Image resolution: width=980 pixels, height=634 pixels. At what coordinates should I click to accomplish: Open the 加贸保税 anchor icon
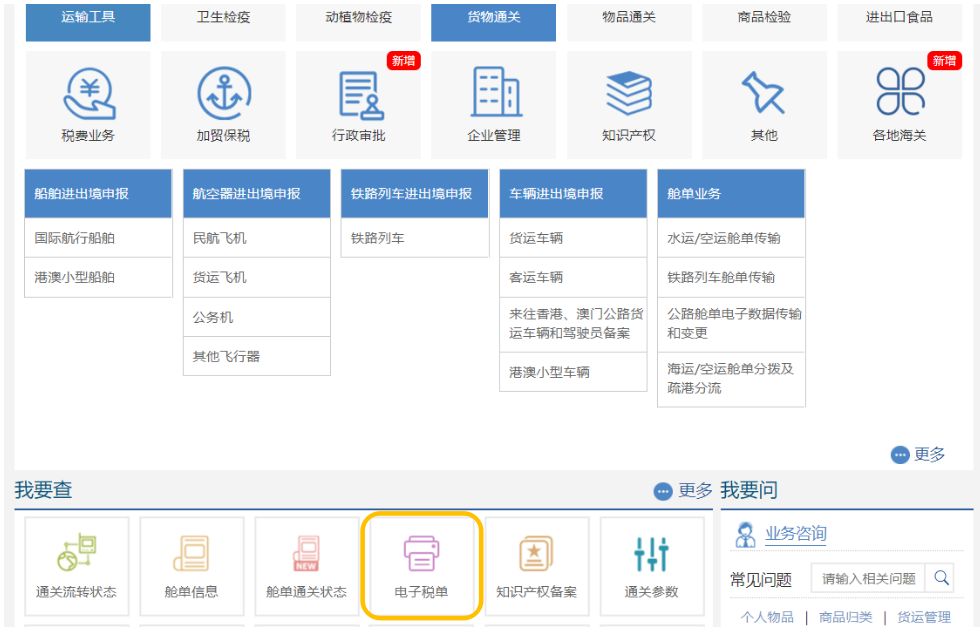tap(224, 94)
